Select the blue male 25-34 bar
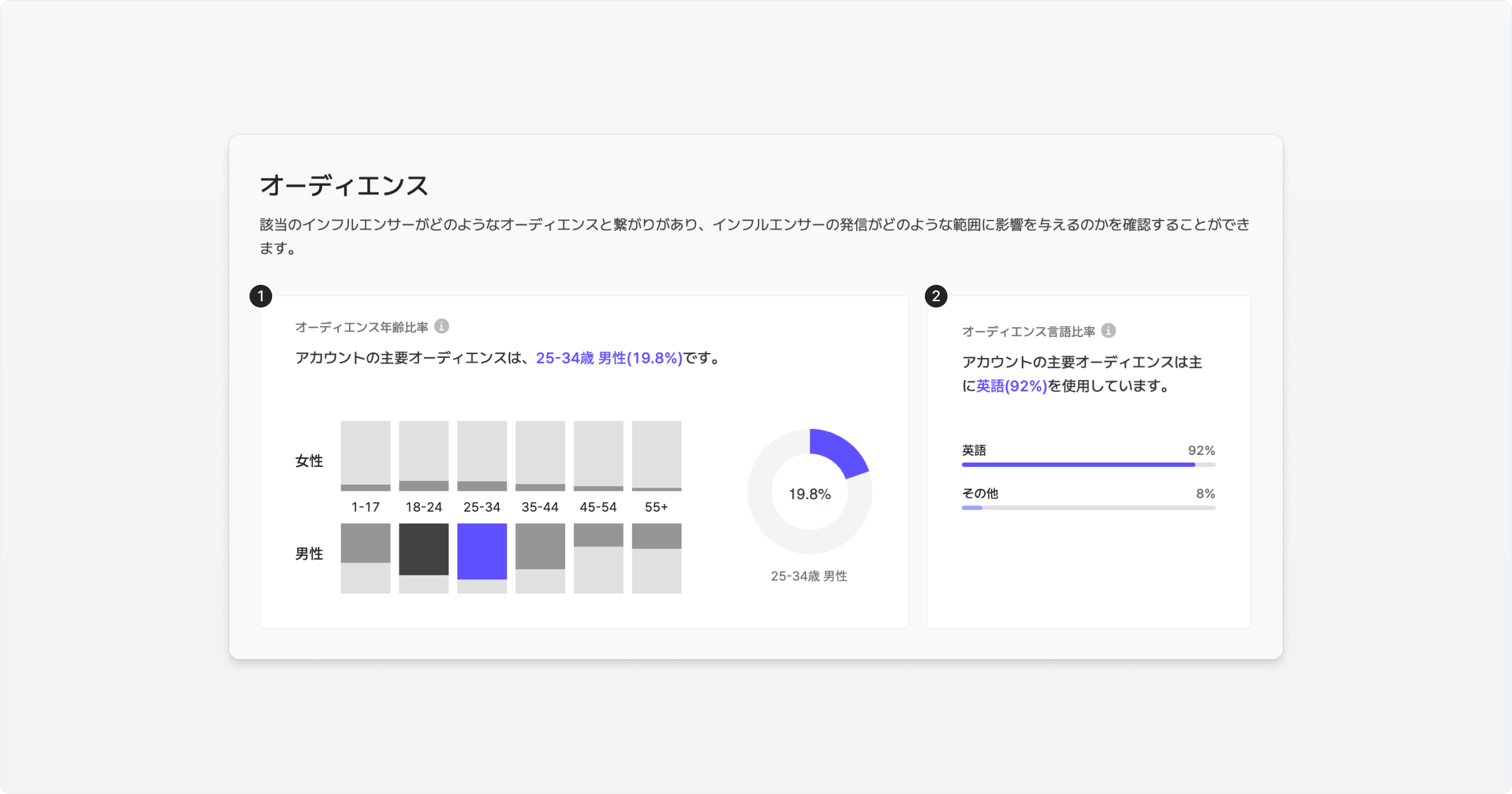 pyautogui.click(x=482, y=551)
